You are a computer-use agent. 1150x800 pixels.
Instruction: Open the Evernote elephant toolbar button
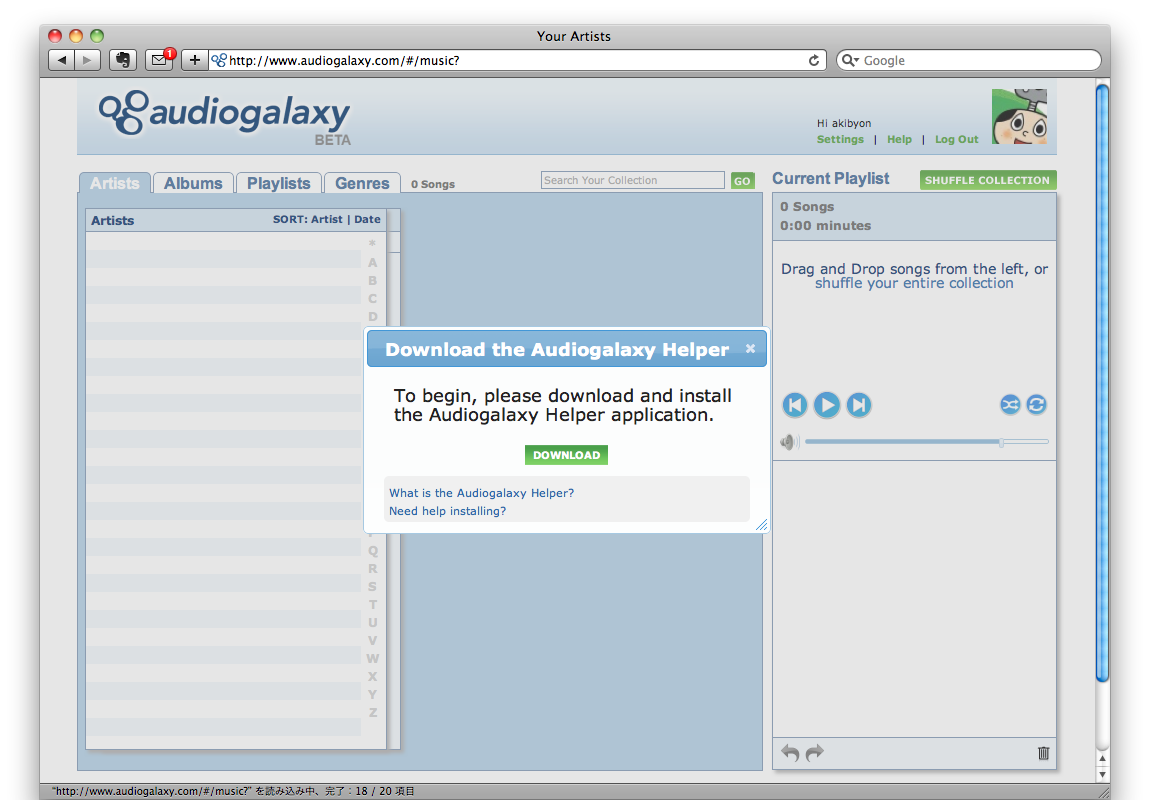point(122,60)
